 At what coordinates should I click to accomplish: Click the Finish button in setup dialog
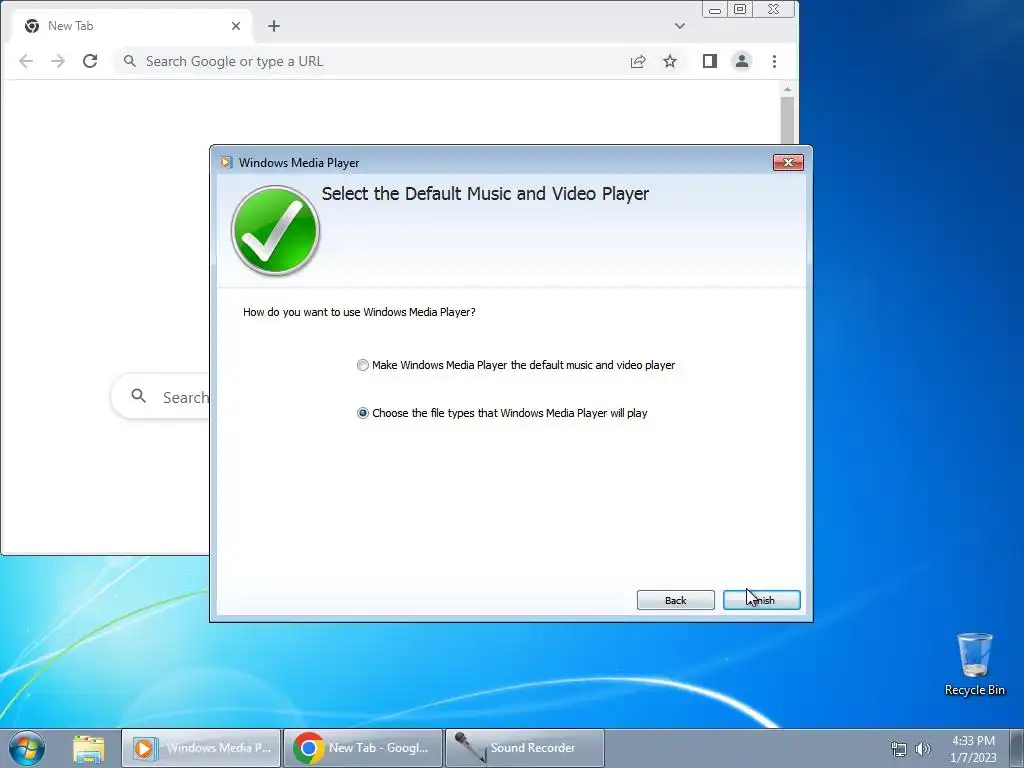pos(761,600)
